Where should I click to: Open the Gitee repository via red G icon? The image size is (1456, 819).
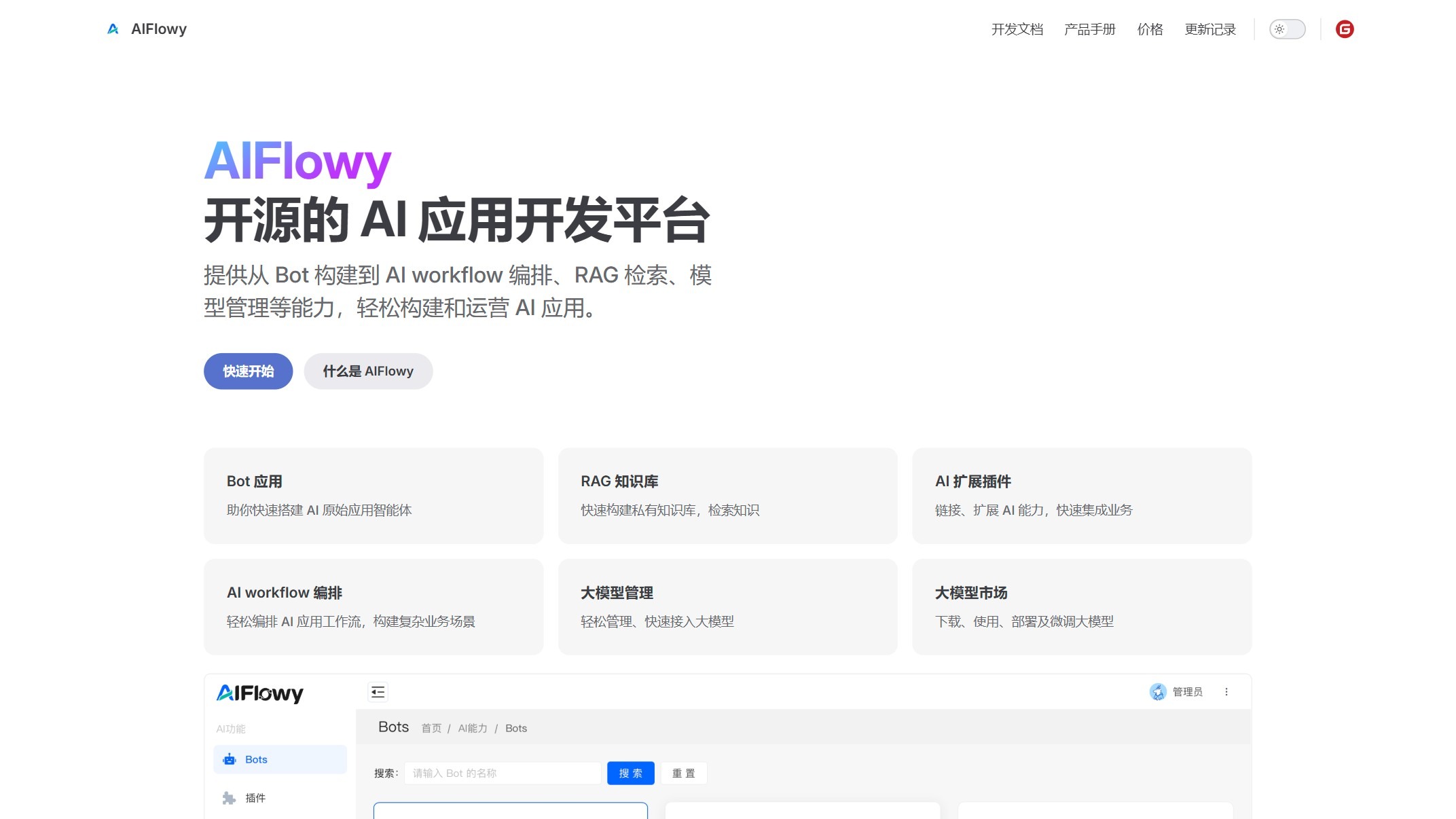tap(1345, 29)
